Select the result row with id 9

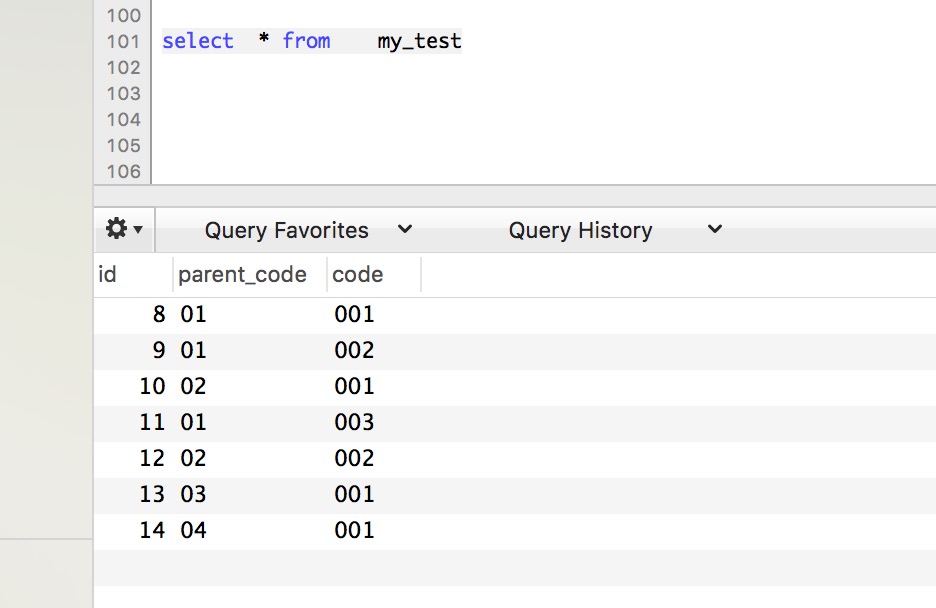click(x=515, y=351)
